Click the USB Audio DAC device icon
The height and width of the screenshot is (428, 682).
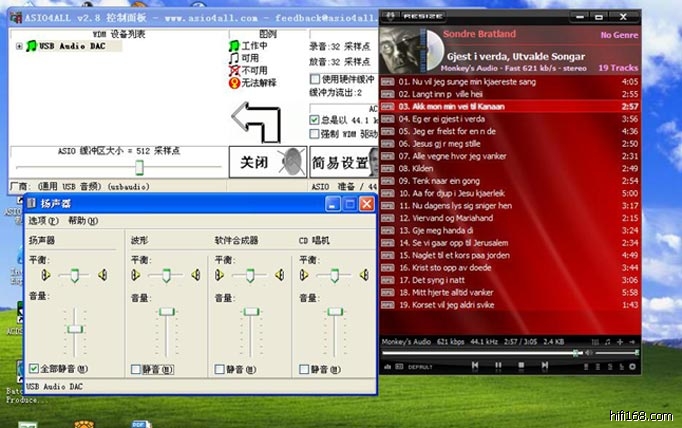coord(31,46)
